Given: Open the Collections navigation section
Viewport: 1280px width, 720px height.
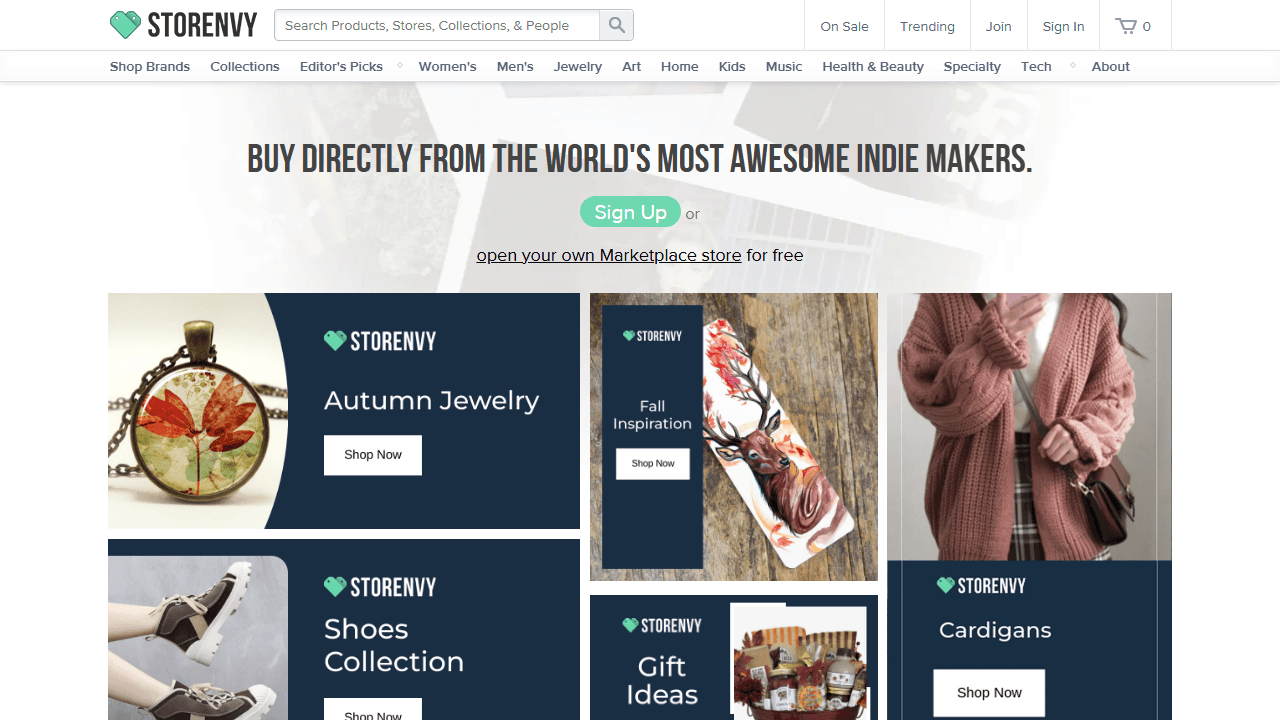Looking at the screenshot, I should (244, 66).
